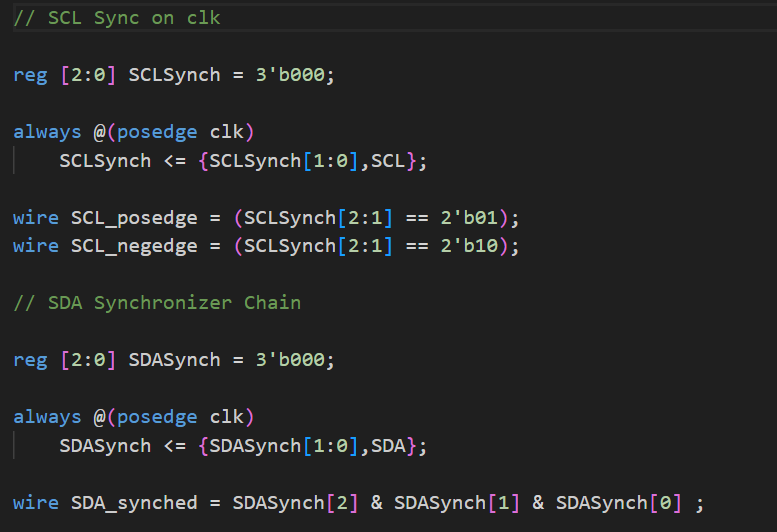Click "SCLSynch <=" assignment target
Viewport: 777px width, 532px height.
[x=123, y=161]
